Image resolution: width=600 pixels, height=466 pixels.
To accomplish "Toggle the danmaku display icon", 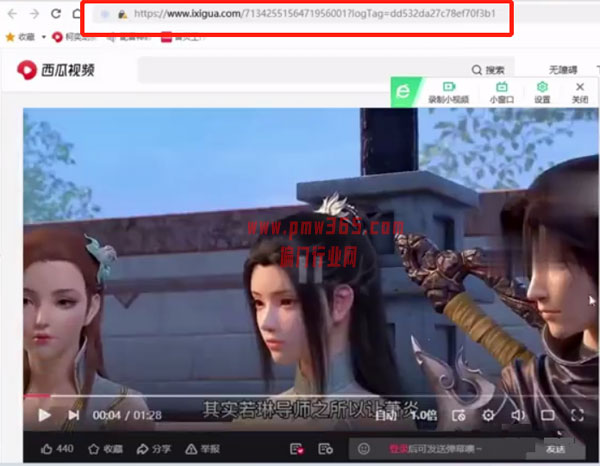I will (x=297, y=449).
